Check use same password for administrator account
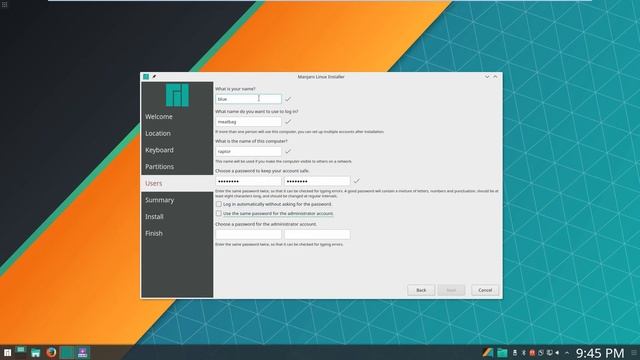Image resolution: width=640 pixels, height=360 pixels. click(219, 213)
